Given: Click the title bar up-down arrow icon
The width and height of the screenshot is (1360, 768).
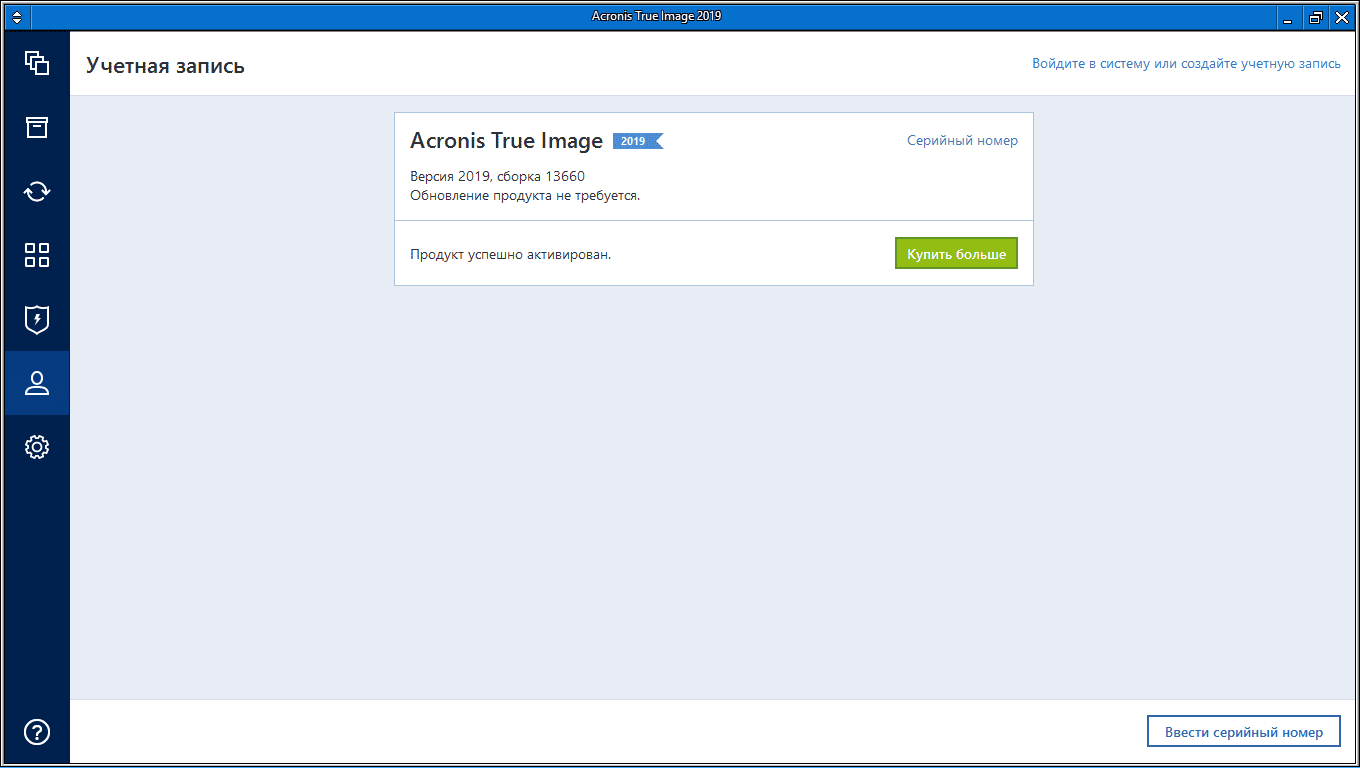Looking at the screenshot, I should 17,17.
